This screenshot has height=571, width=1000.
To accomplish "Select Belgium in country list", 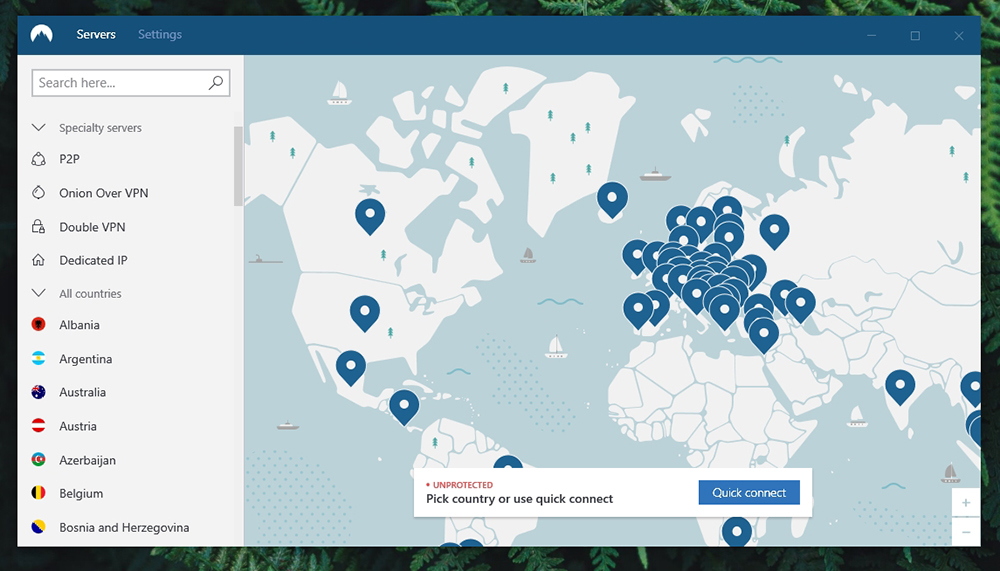I will pyautogui.click(x=81, y=494).
